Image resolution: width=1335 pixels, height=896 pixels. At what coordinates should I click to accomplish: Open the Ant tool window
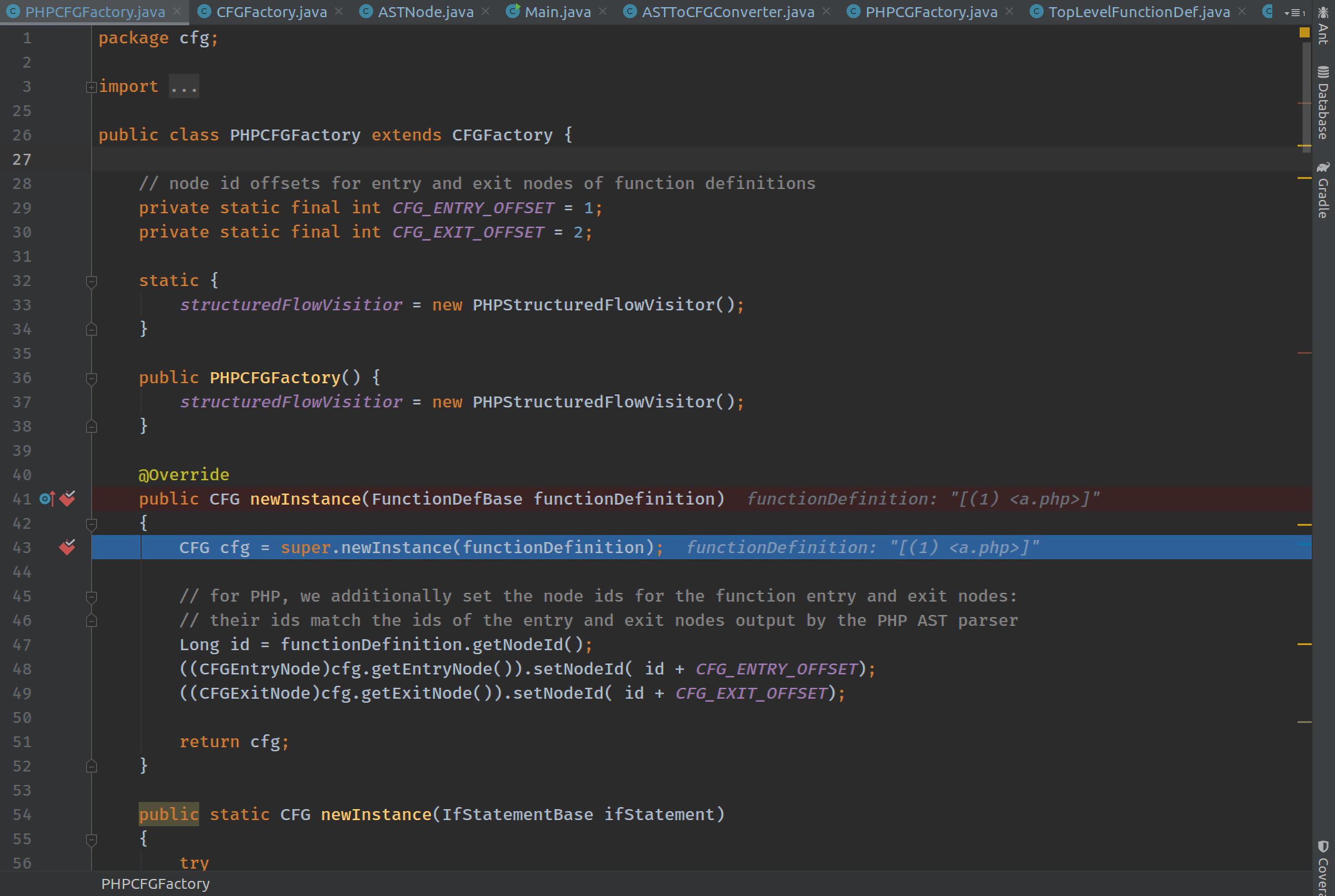[x=1323, y=25]
